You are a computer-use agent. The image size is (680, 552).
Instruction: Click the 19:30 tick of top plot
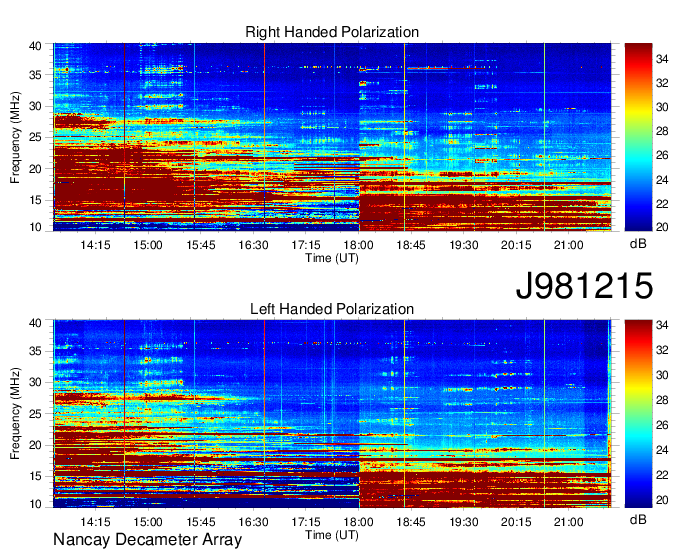tap(464, 245)
